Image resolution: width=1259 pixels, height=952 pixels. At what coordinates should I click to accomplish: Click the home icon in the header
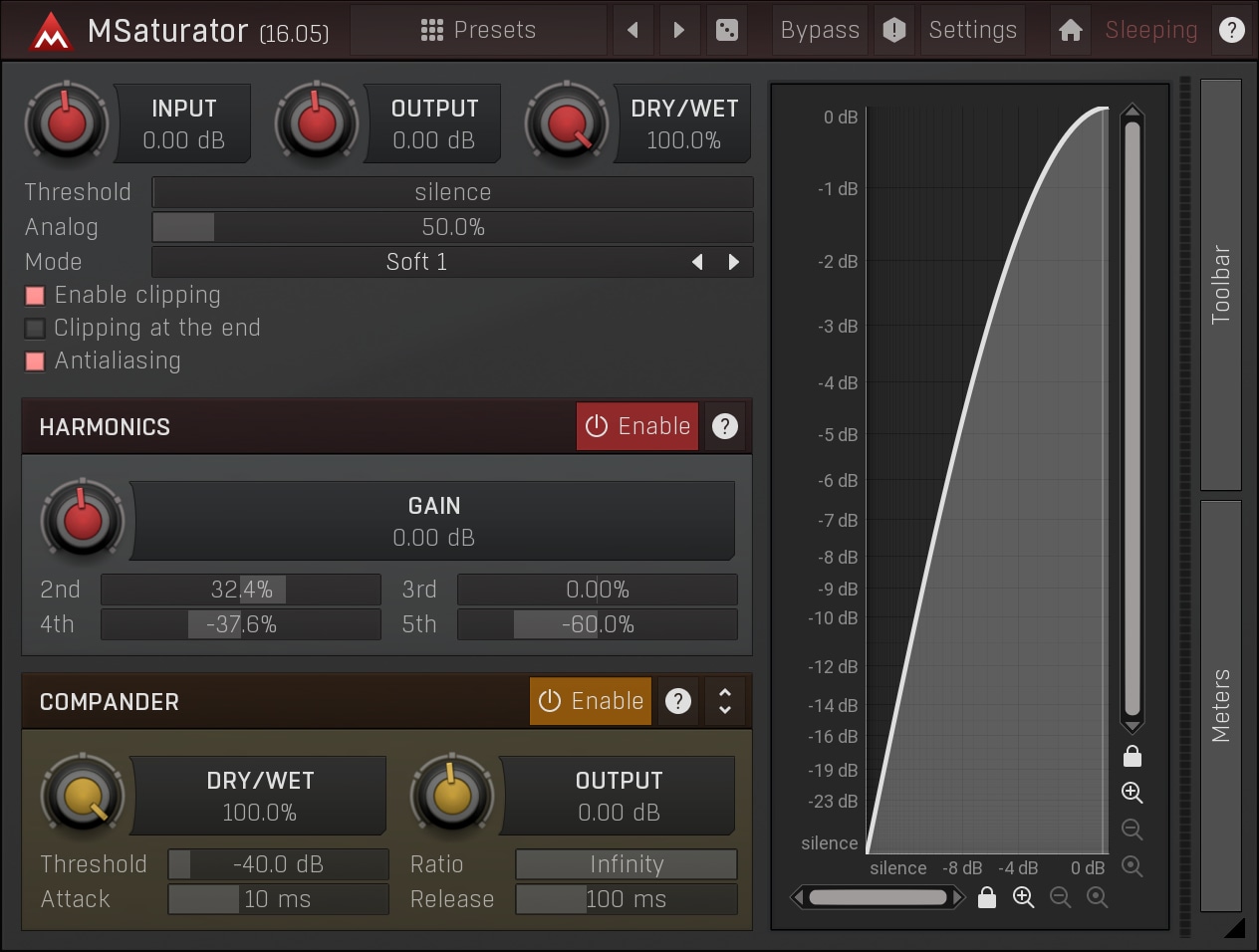tap(1071, 30)
